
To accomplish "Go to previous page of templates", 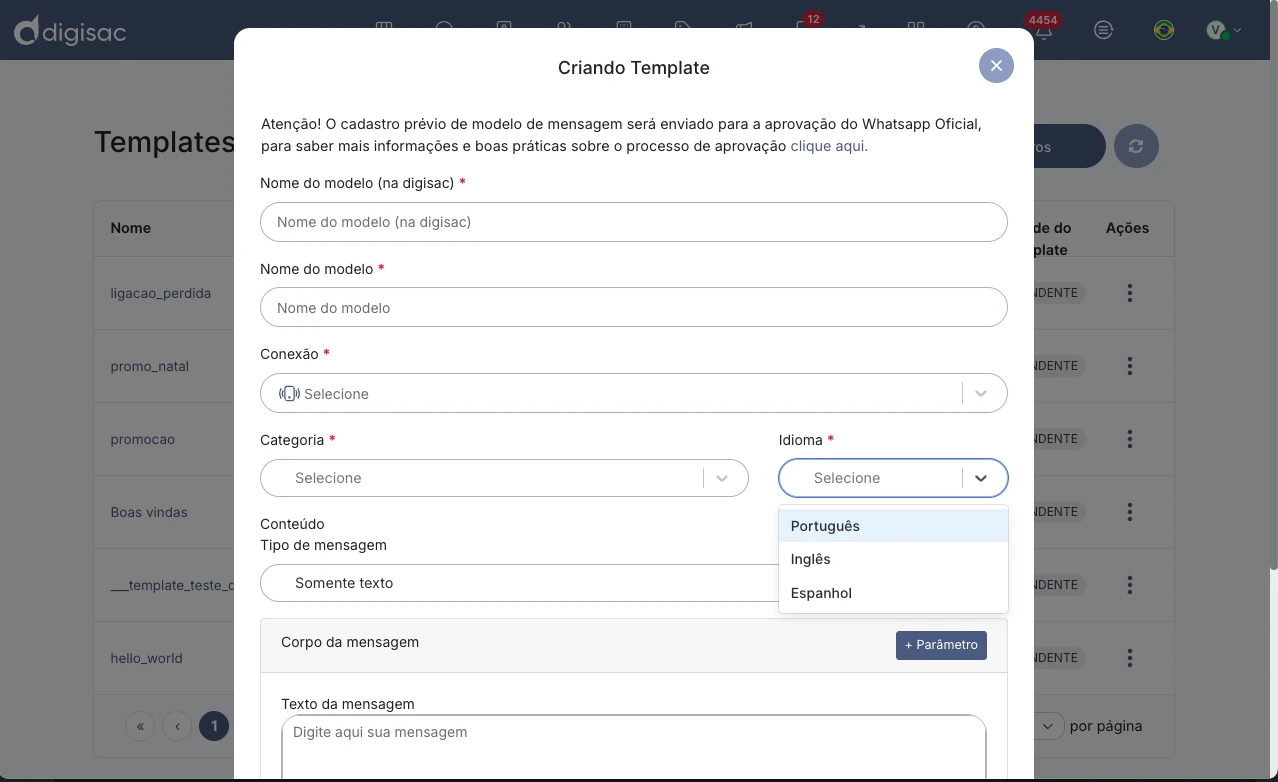I will coord(177,726).
